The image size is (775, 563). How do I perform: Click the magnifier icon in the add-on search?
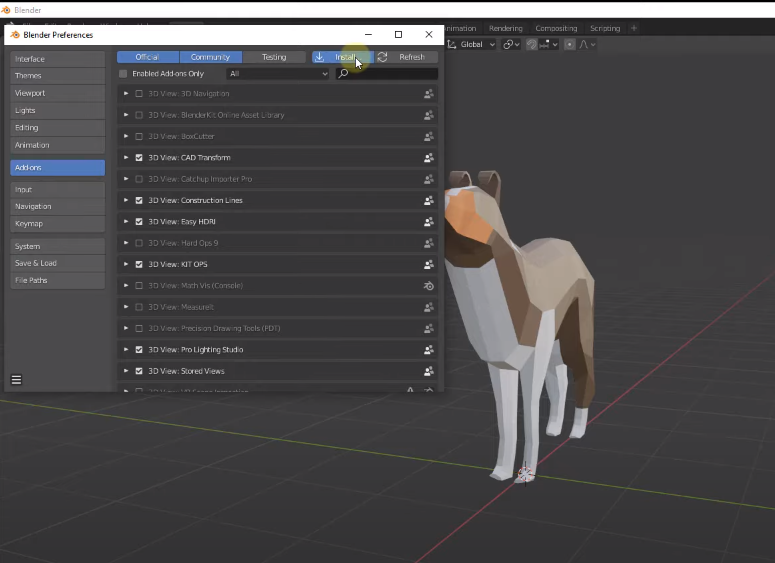343,74
